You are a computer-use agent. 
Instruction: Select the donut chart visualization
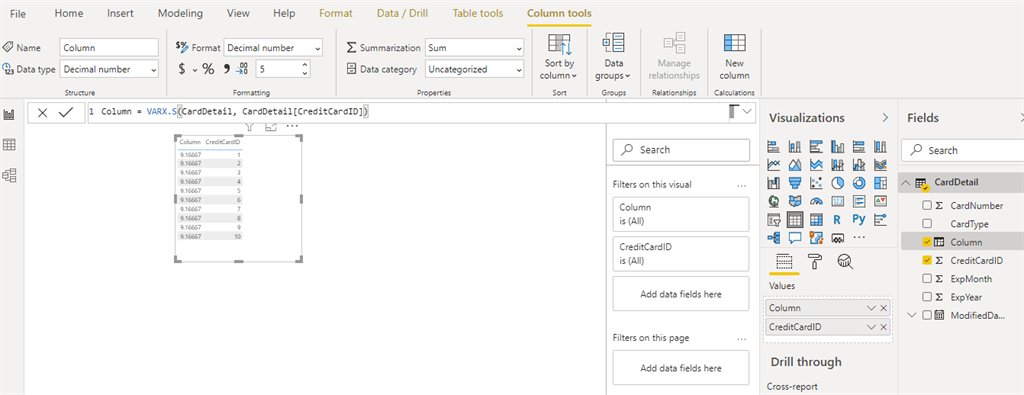[859, 183]
